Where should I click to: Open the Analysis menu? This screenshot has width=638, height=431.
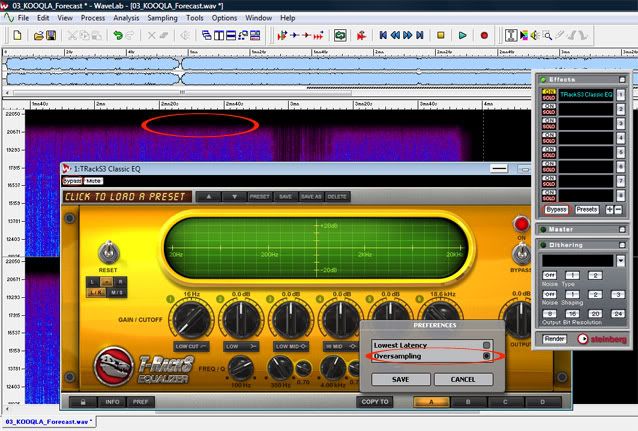(x=126, y=18)
